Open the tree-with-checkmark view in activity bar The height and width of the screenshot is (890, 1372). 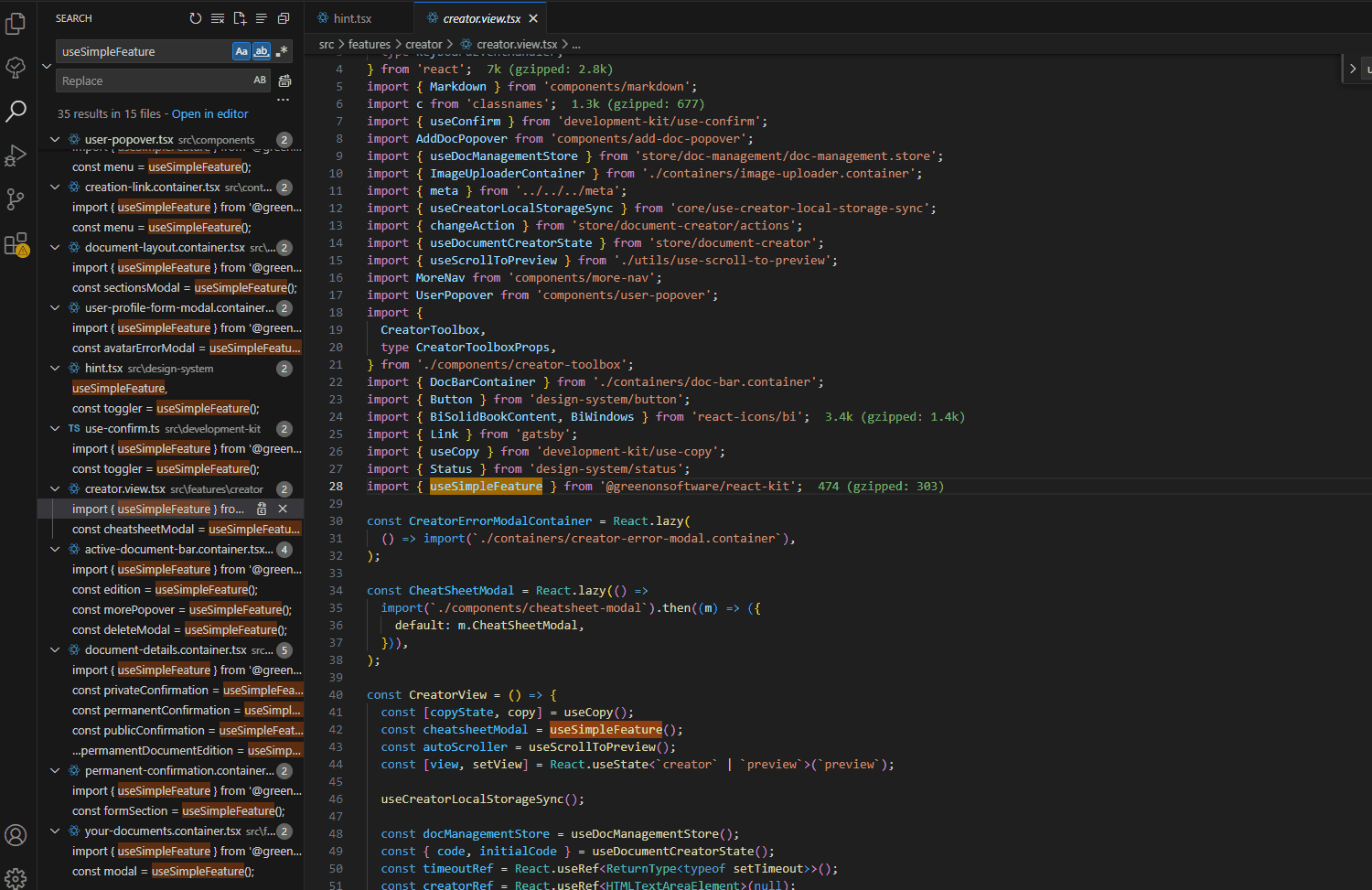pyautogui.click(x=16, y=67)
